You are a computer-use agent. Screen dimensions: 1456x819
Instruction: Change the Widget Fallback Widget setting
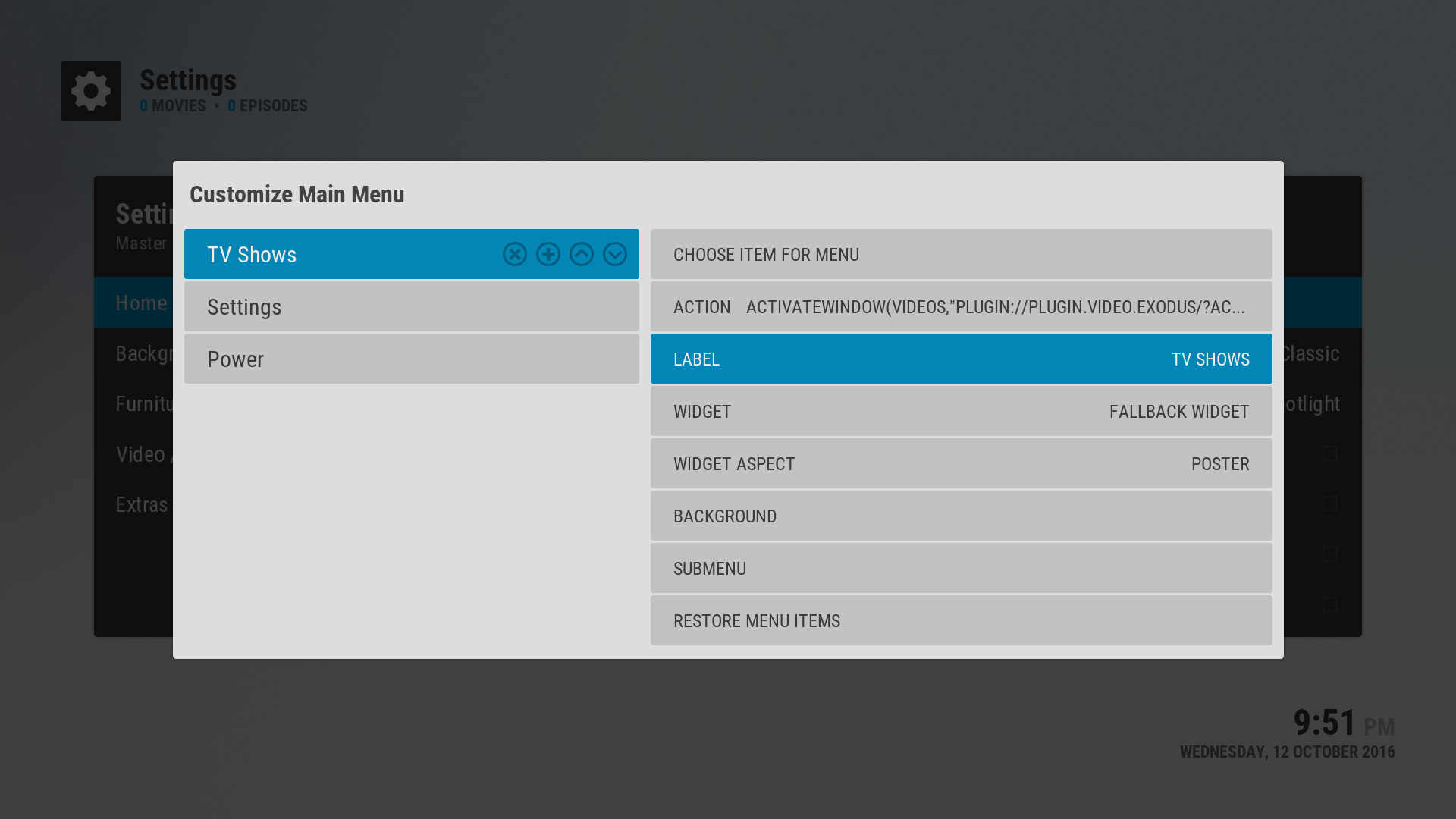point(961,412)
